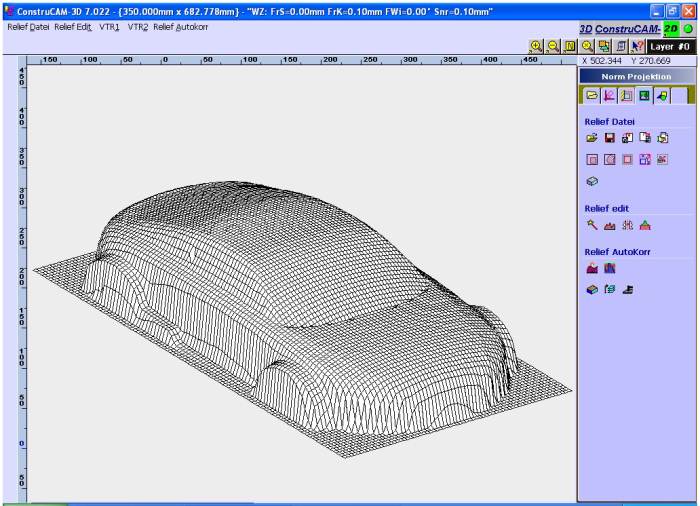Select the magic wand relief edit tool
Screen dimensions: 700x506
coord(591,226)
